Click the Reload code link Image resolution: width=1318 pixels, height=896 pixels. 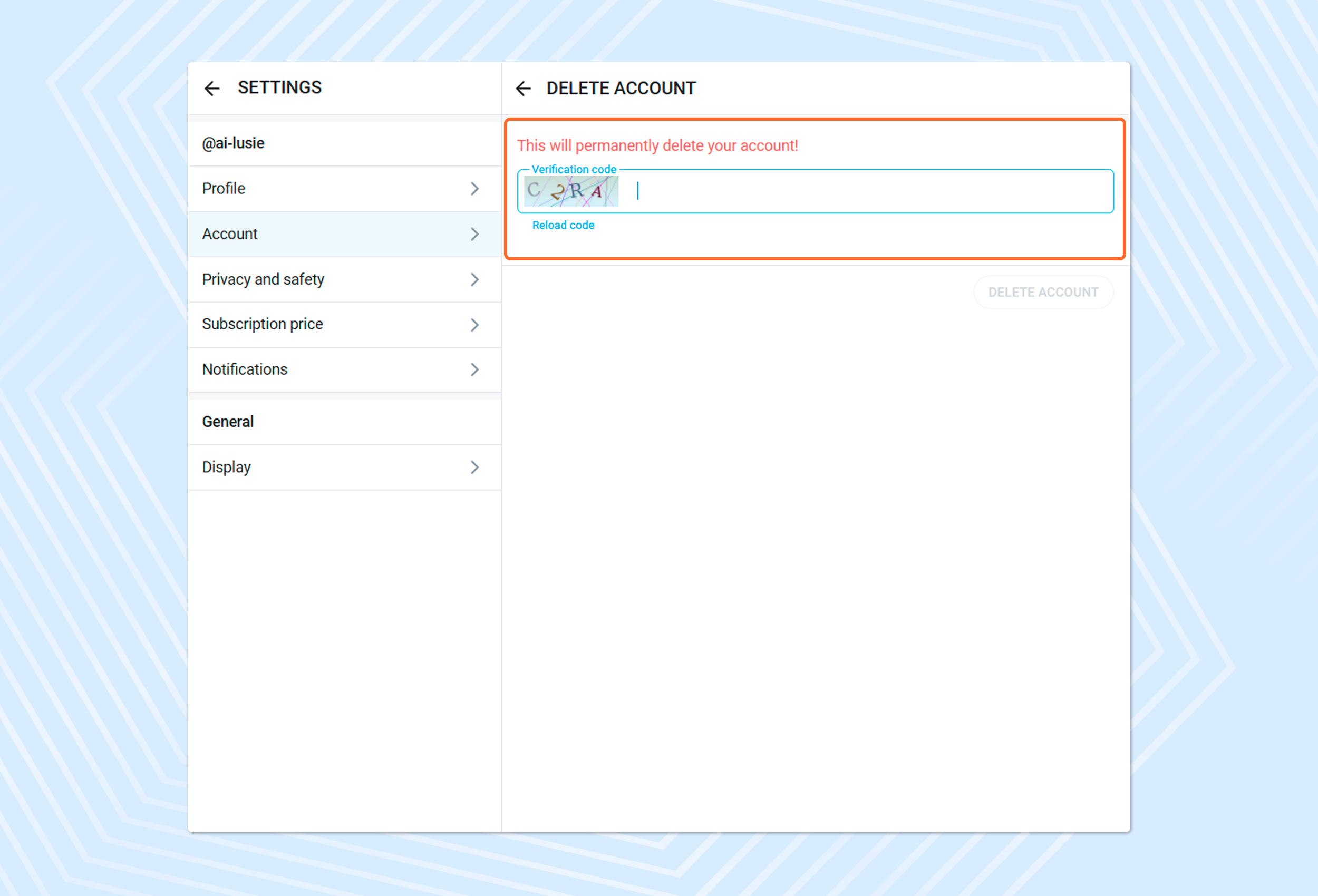(x=563, y=225)
